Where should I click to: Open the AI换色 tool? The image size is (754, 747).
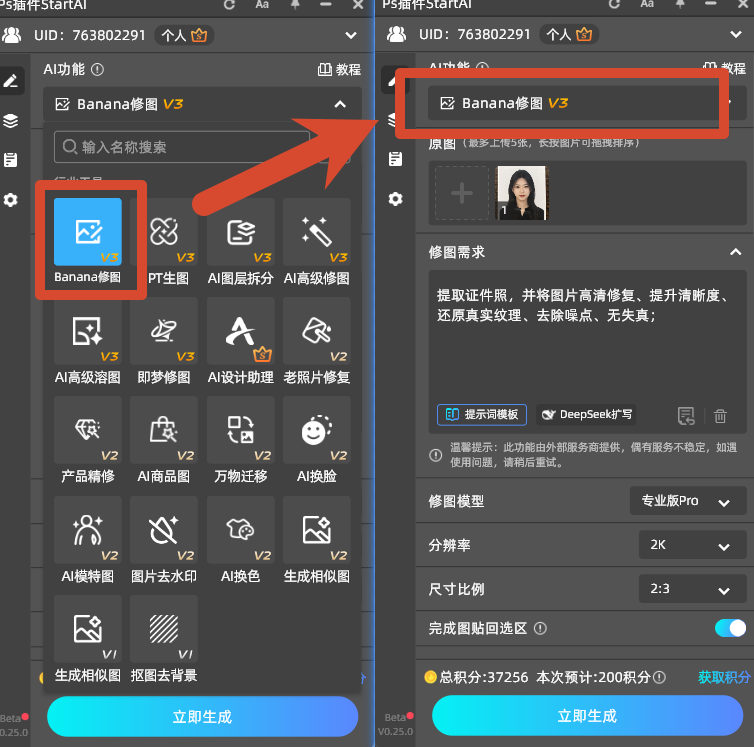coord(240,530)
